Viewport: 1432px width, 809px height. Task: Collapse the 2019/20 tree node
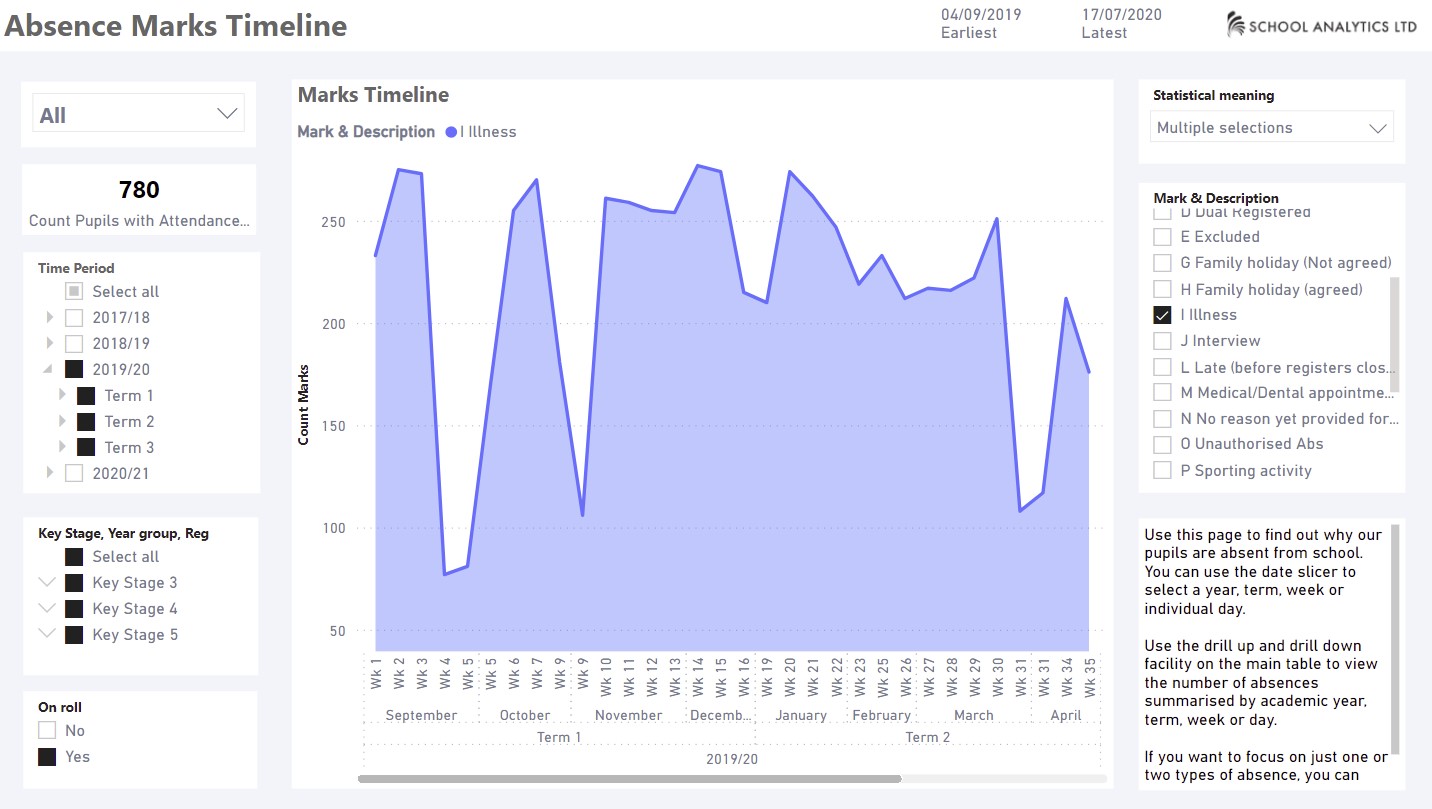click(50, 369)
